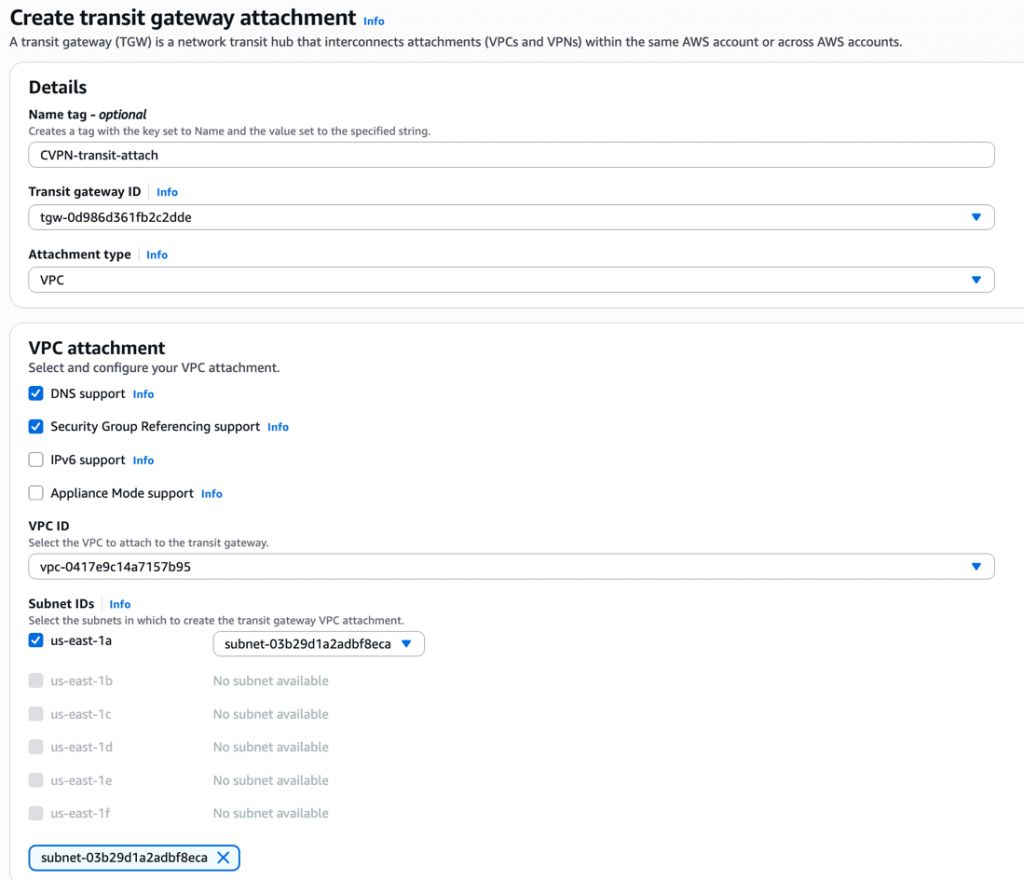This screenshot has height=880, width=1024.
Task: Open Info link for IPv6 support
Action: [x=143, y=460]
